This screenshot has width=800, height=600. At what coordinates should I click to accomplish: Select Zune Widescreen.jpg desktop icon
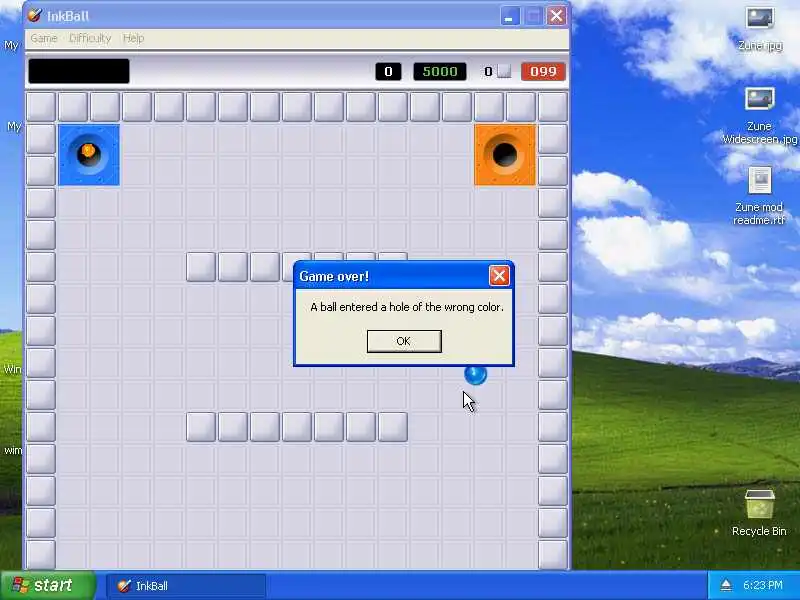(759, 116)
